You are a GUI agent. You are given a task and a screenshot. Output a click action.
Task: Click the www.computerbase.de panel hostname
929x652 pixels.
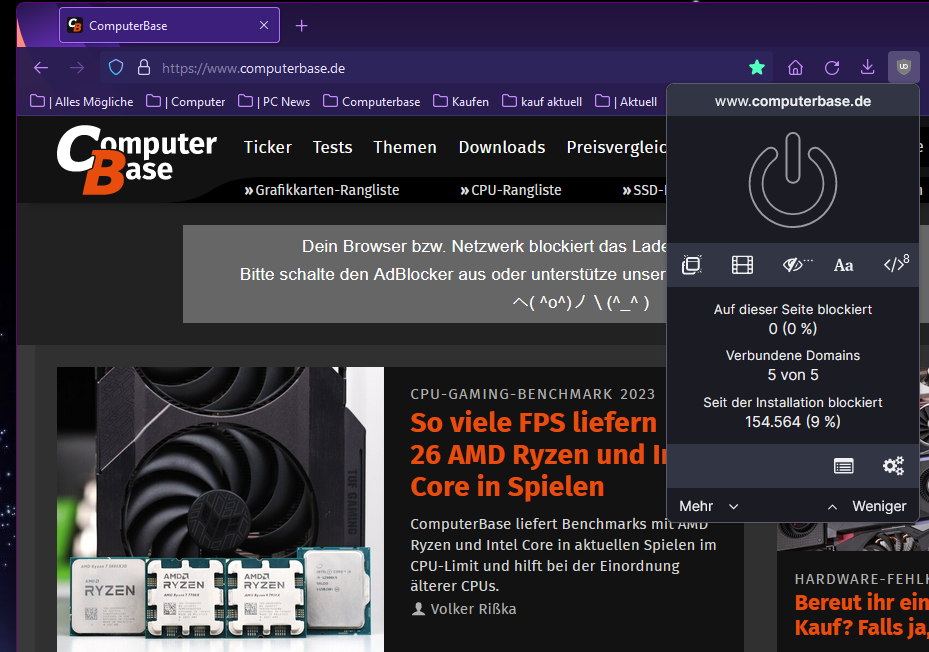(793, 101)
